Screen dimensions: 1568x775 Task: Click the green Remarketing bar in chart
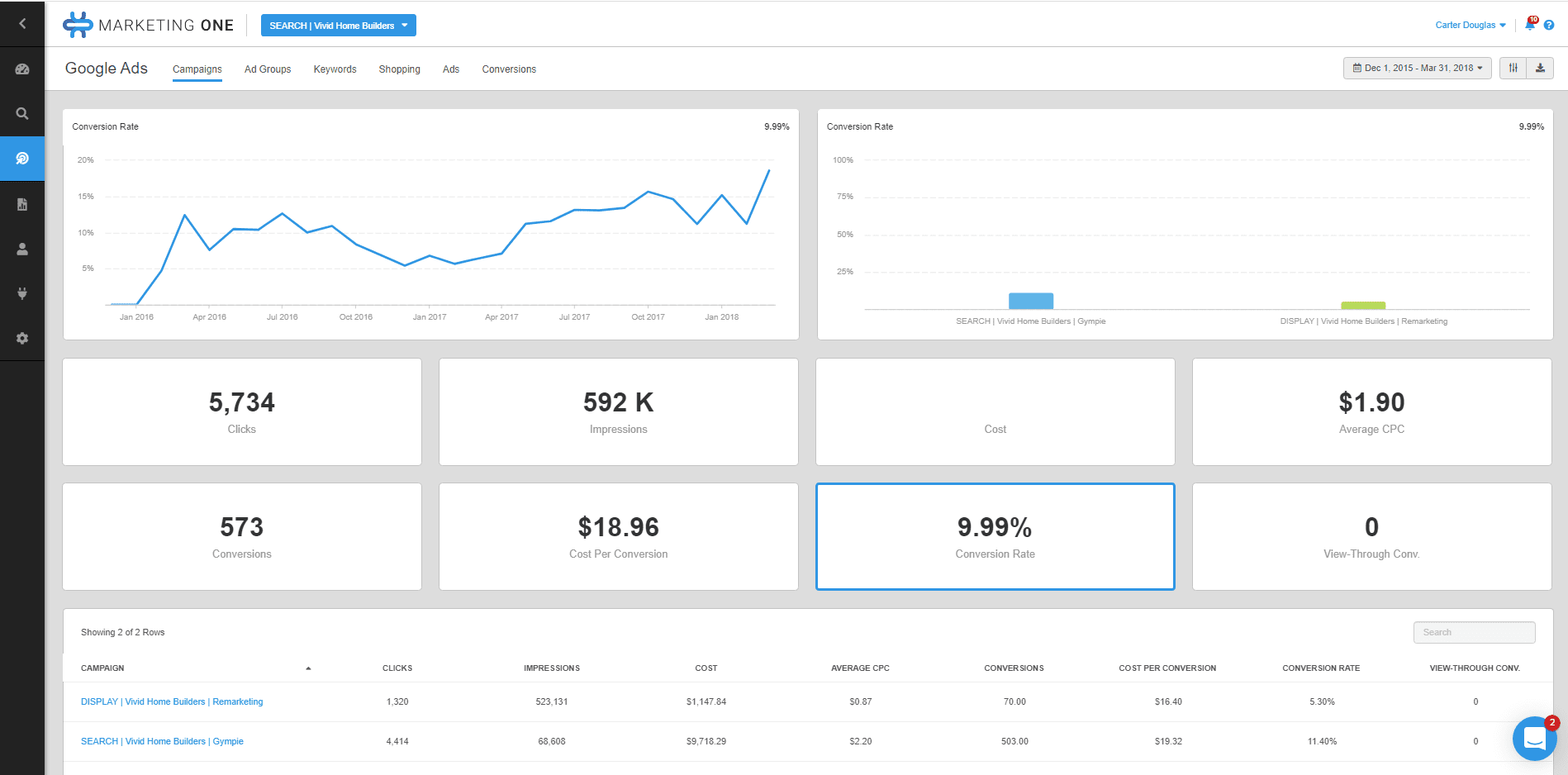point(1363,306)
